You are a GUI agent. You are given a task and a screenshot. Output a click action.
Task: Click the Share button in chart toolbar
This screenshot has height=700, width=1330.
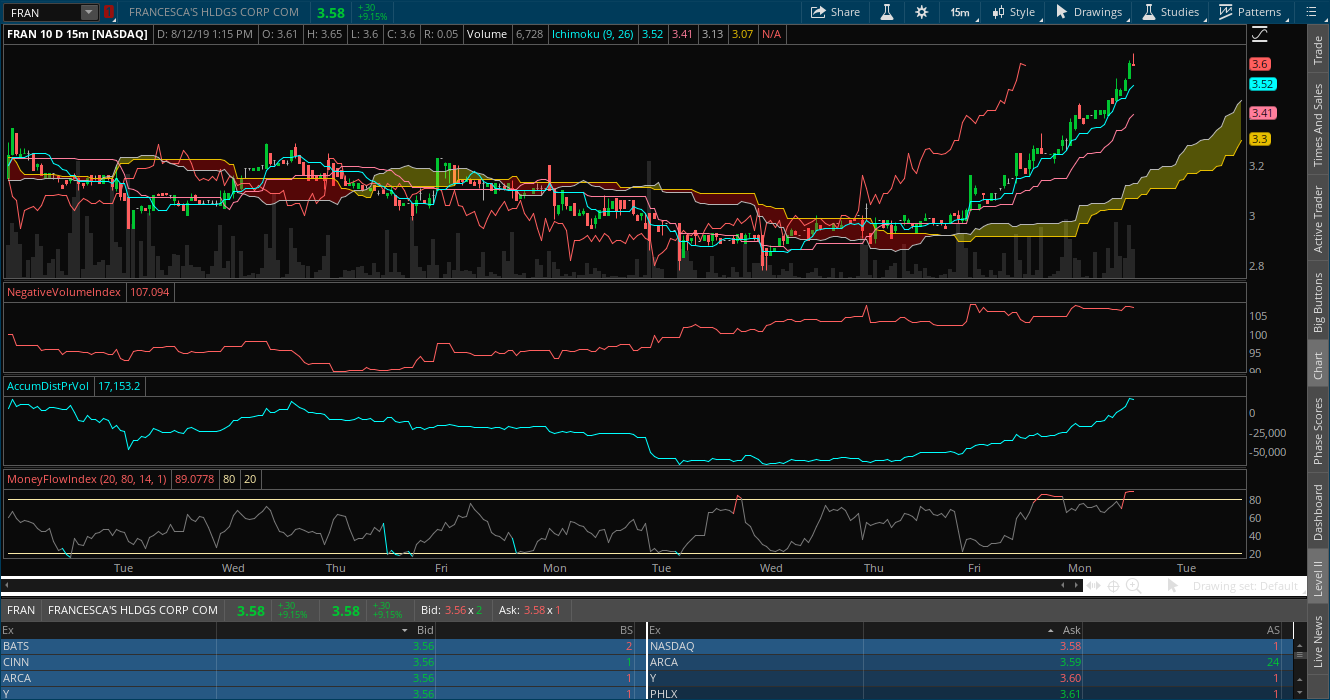(x=834, y=12)
